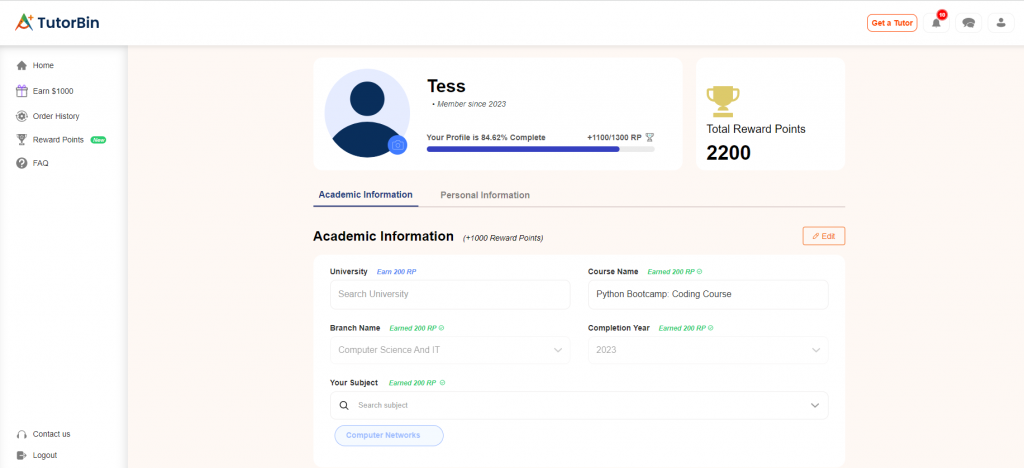Click the profile completion progress bar
The image size is (1024, 468).
[540, 149]
